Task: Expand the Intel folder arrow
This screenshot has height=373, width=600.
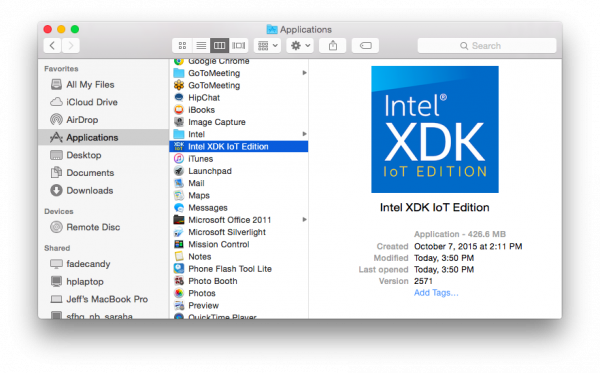Action: (x=304, y=134)
